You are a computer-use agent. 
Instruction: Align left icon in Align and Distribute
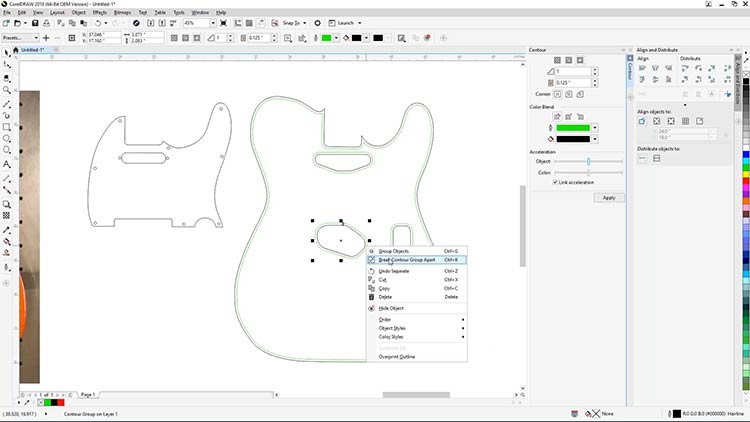tap(642, 68)
